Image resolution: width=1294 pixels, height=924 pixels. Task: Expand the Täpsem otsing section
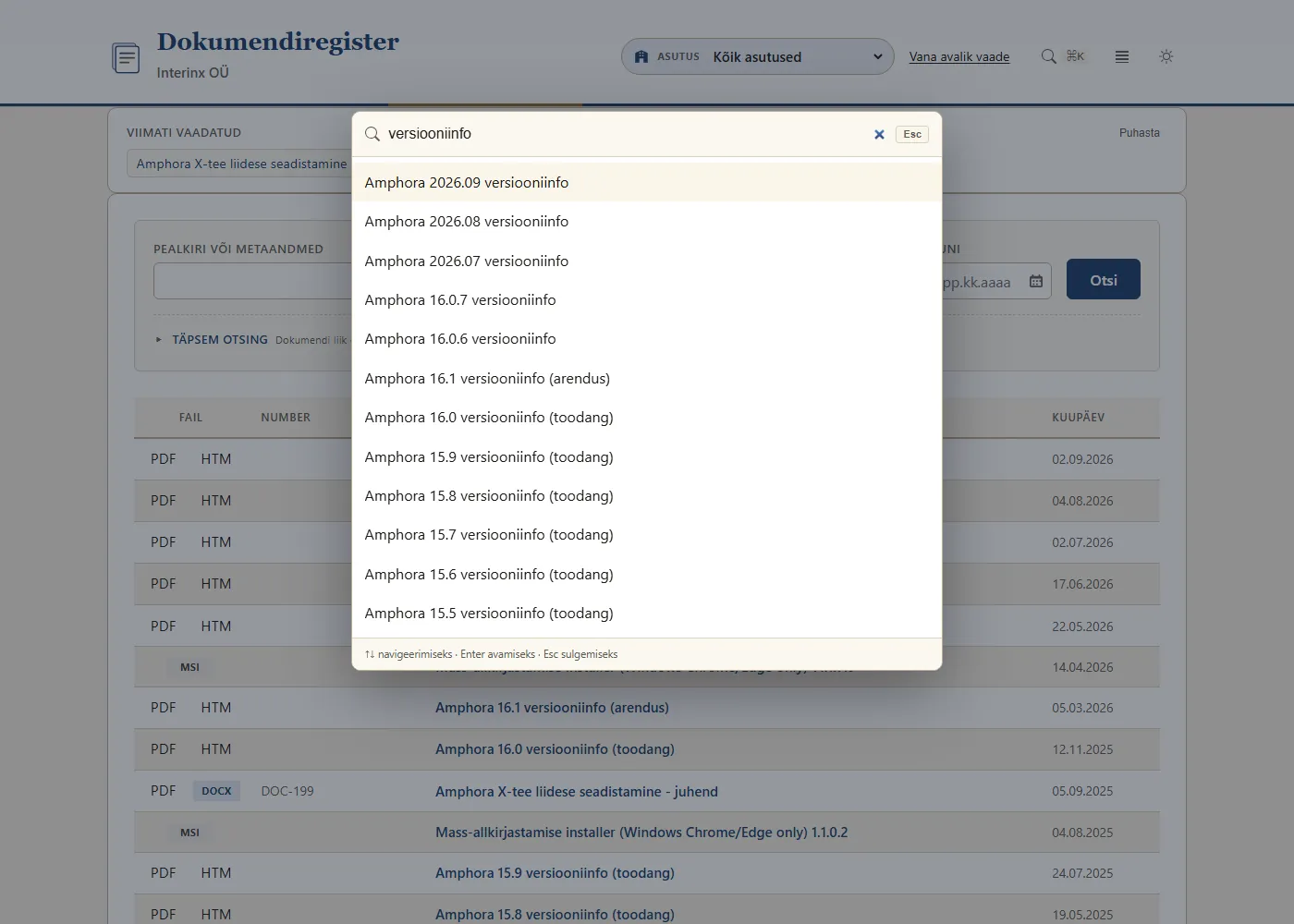(219, 339)
